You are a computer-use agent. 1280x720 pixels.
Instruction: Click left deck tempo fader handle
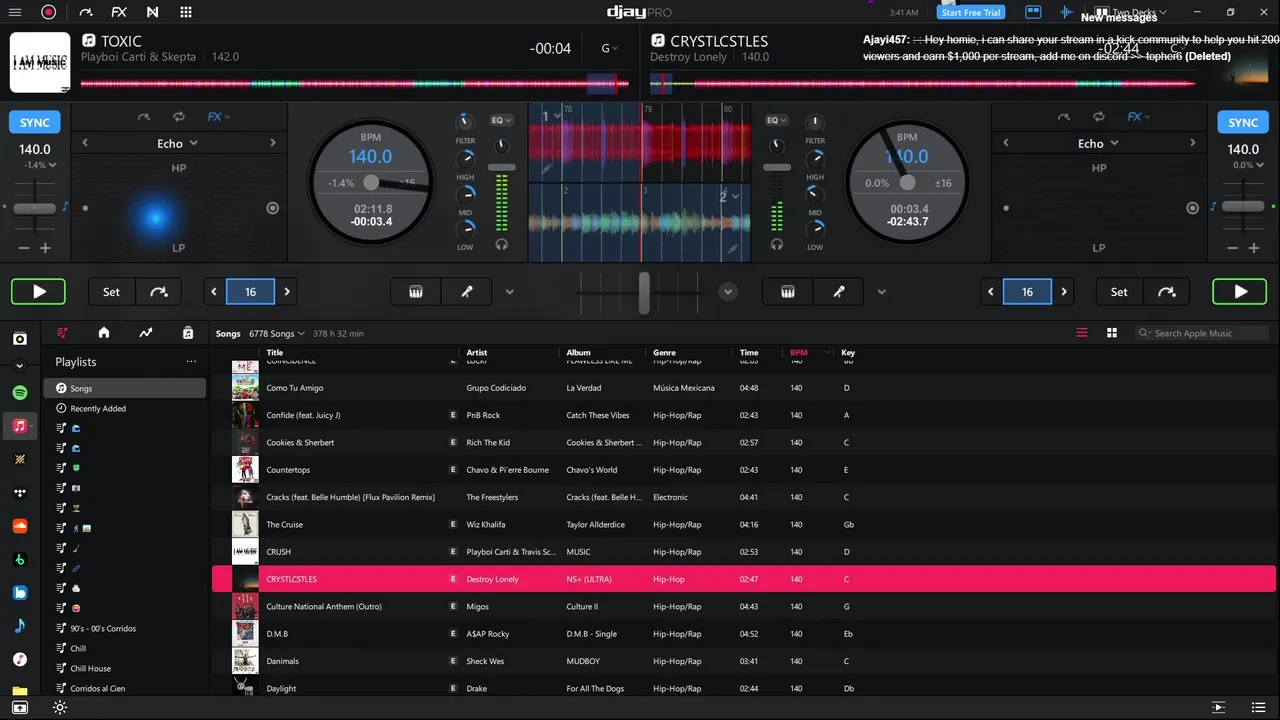(35, 208)
